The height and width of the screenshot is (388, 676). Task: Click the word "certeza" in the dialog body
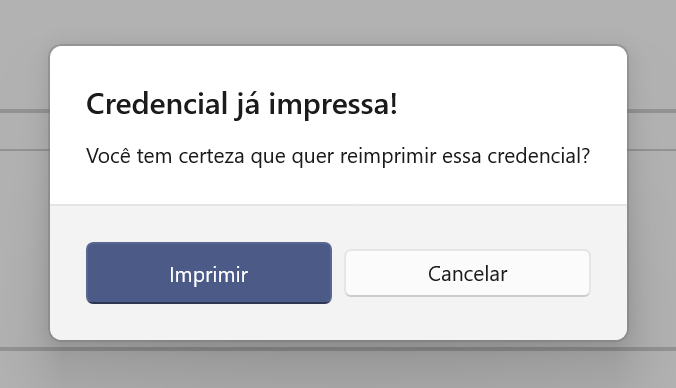click(211, 156)
